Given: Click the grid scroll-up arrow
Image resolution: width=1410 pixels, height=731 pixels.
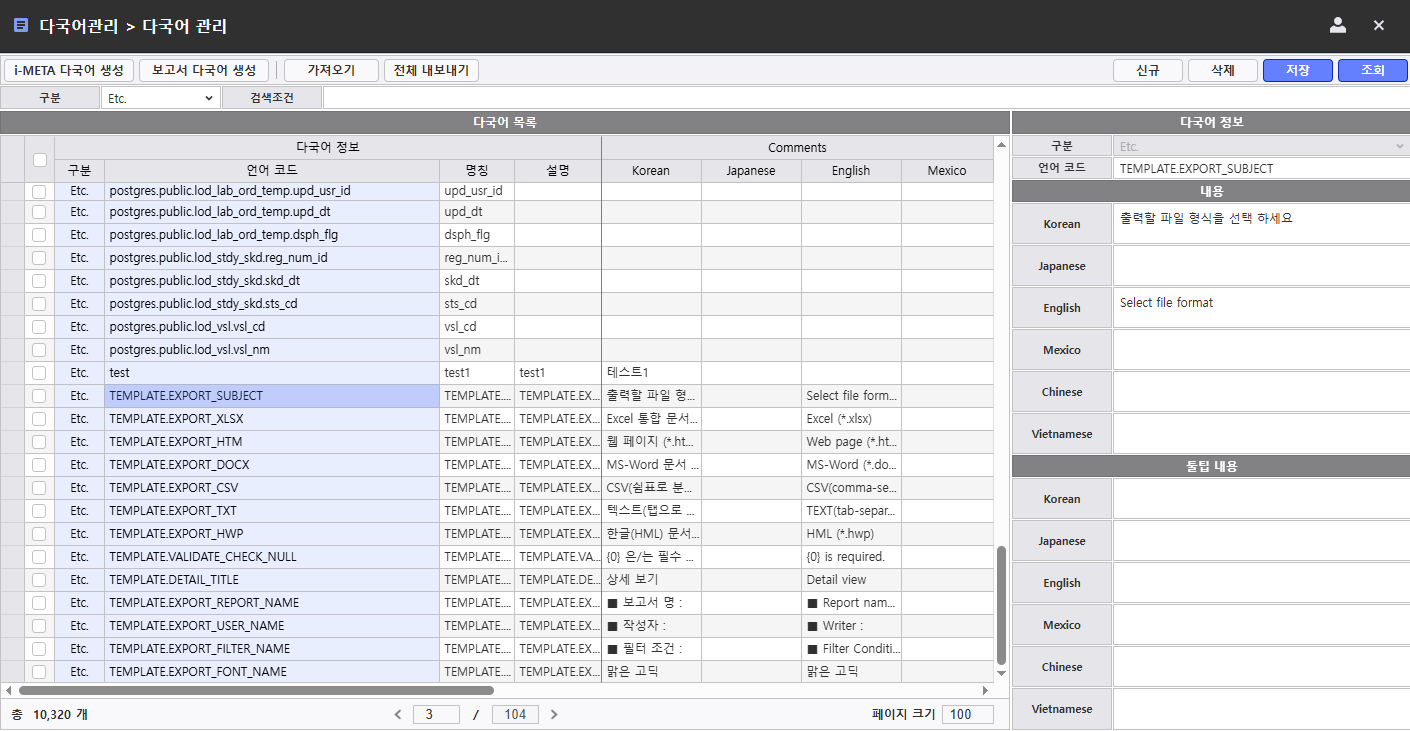Looking at the screenshot, I should [x=1002, y=145].
